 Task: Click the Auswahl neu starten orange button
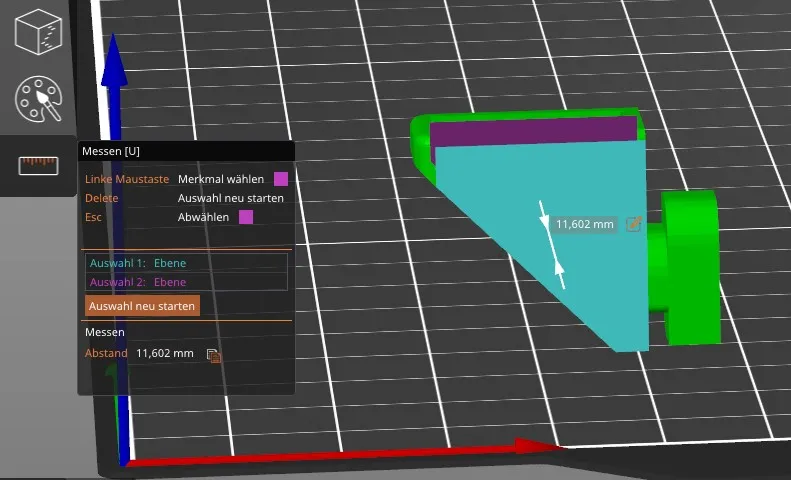pos(142,306)
